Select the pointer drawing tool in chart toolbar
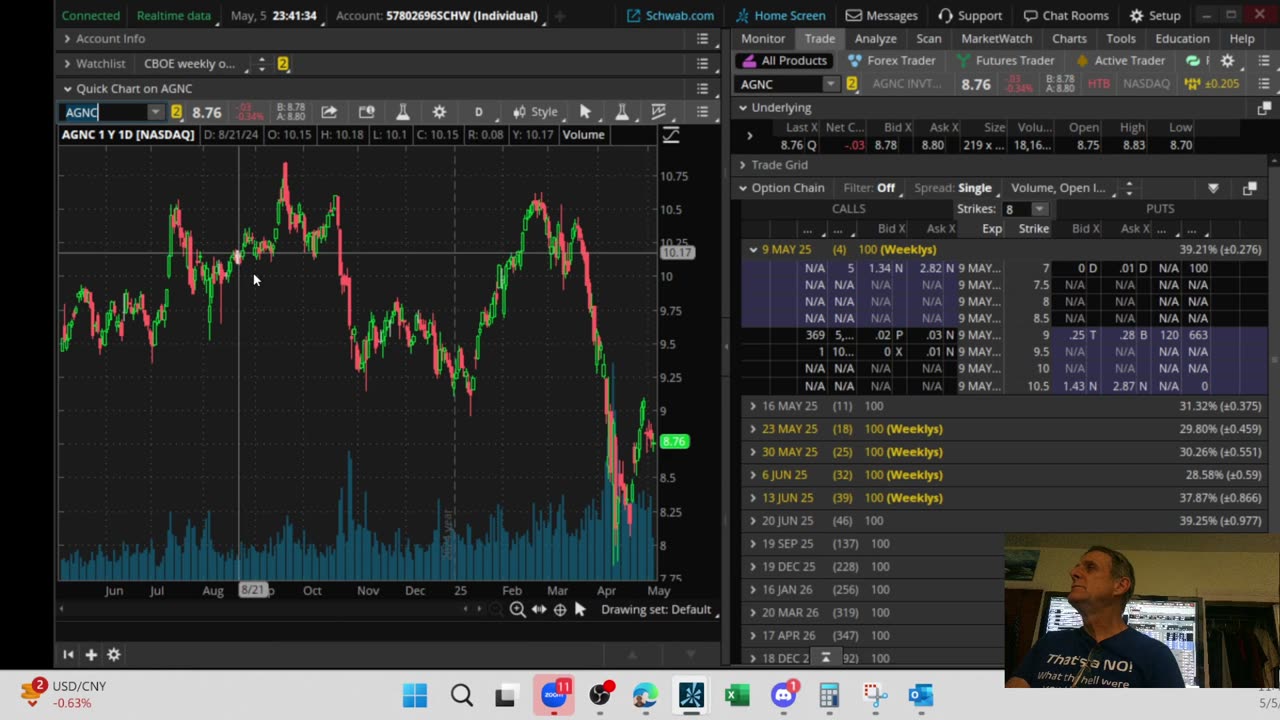The height and width of the screenshot is (720, 1280). click(585, 112)
